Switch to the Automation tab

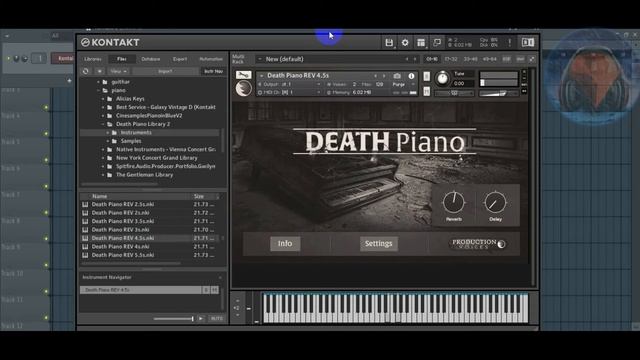tap(211, 59)
